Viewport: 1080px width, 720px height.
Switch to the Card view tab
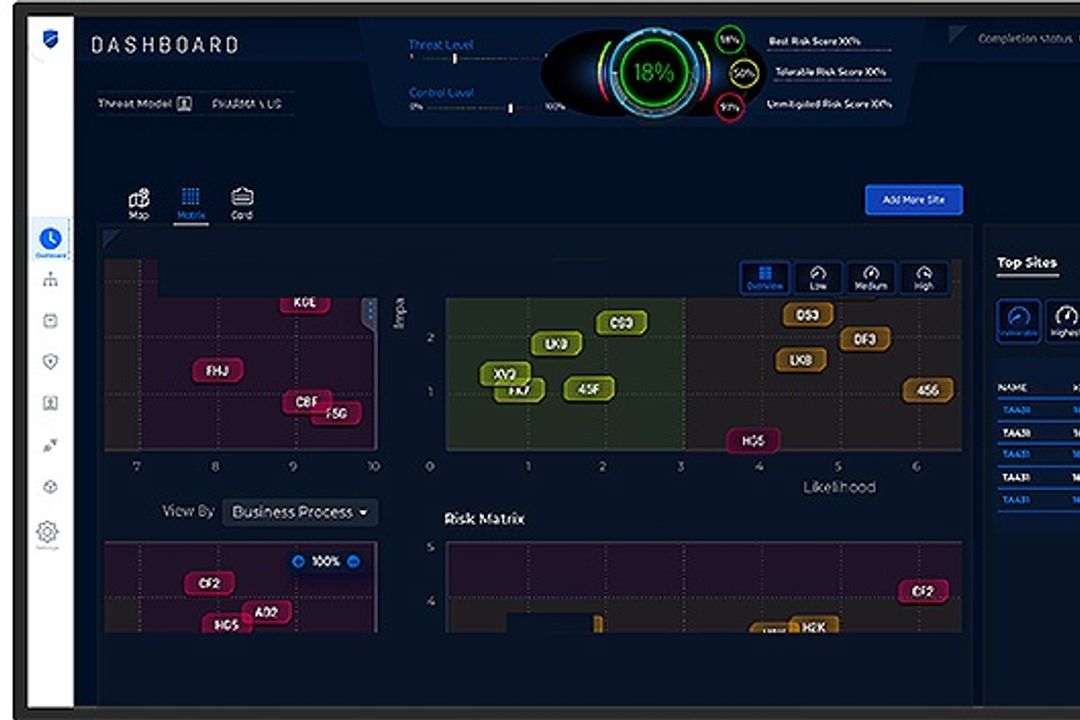pyautogui.click(x=242, y=203)
